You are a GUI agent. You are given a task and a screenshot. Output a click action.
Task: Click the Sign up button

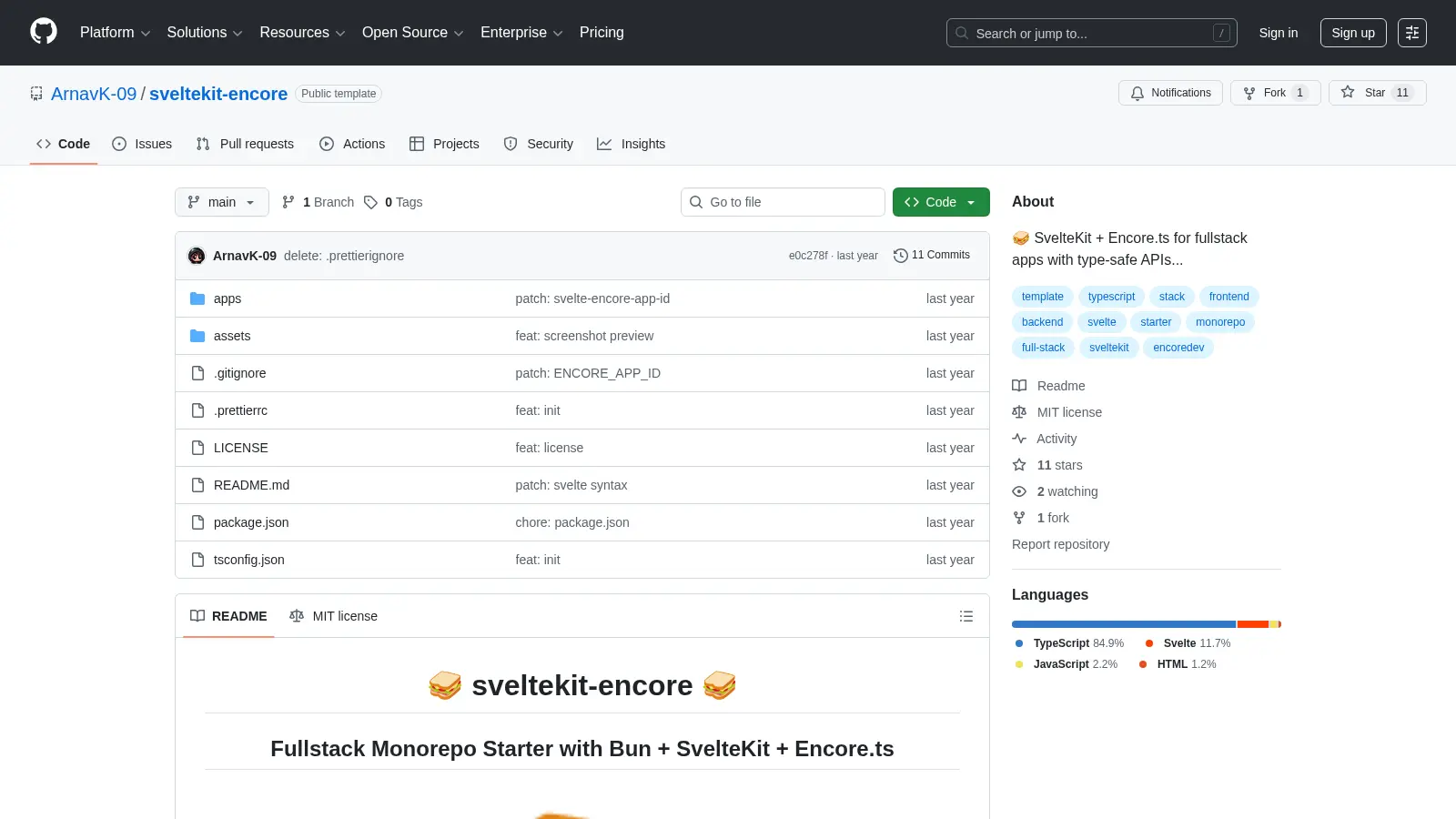[x=1353, y=33]
